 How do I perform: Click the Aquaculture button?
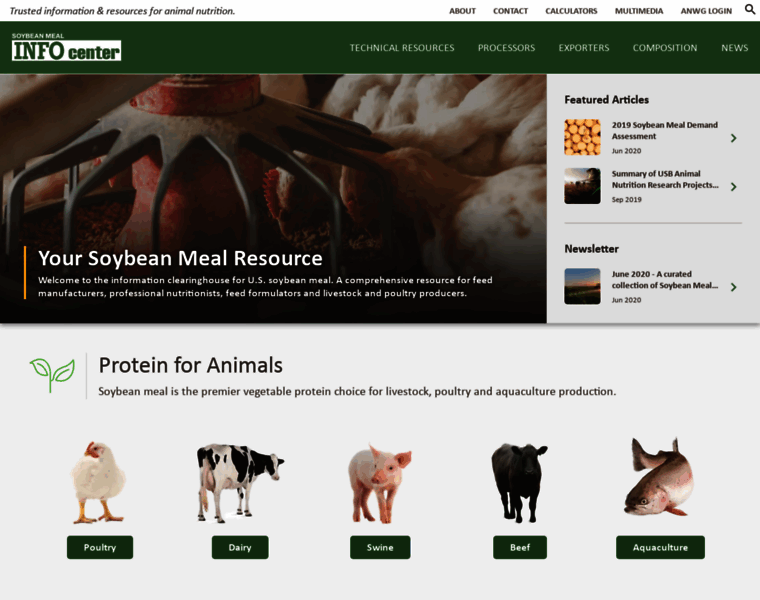click(x=660, y=547)
